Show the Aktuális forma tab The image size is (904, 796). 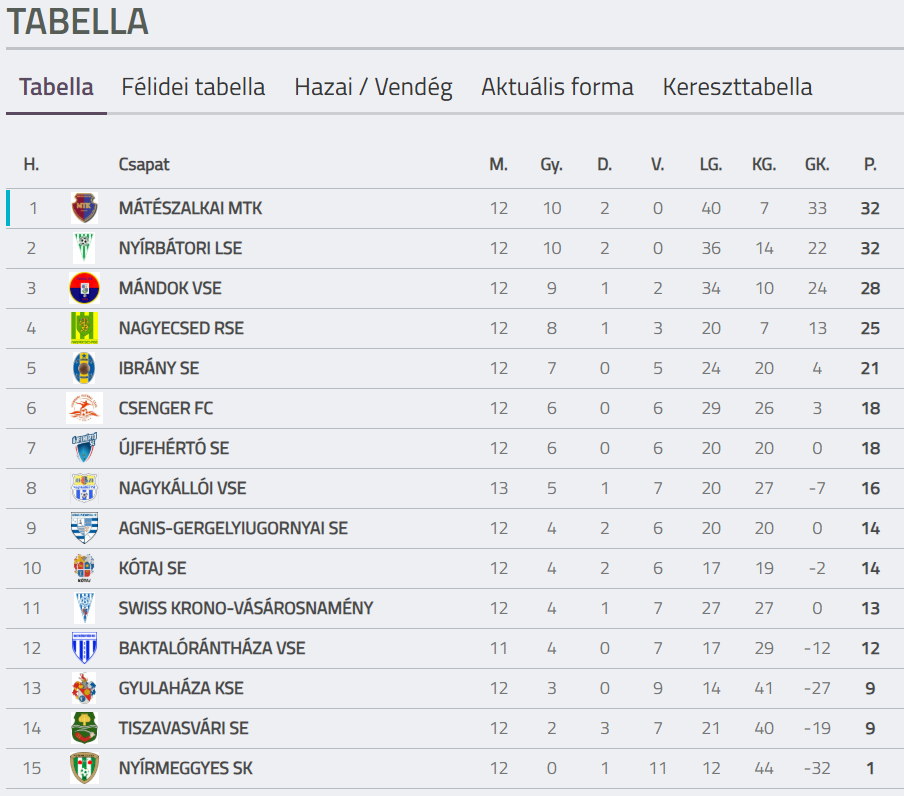tap(557, 87)
